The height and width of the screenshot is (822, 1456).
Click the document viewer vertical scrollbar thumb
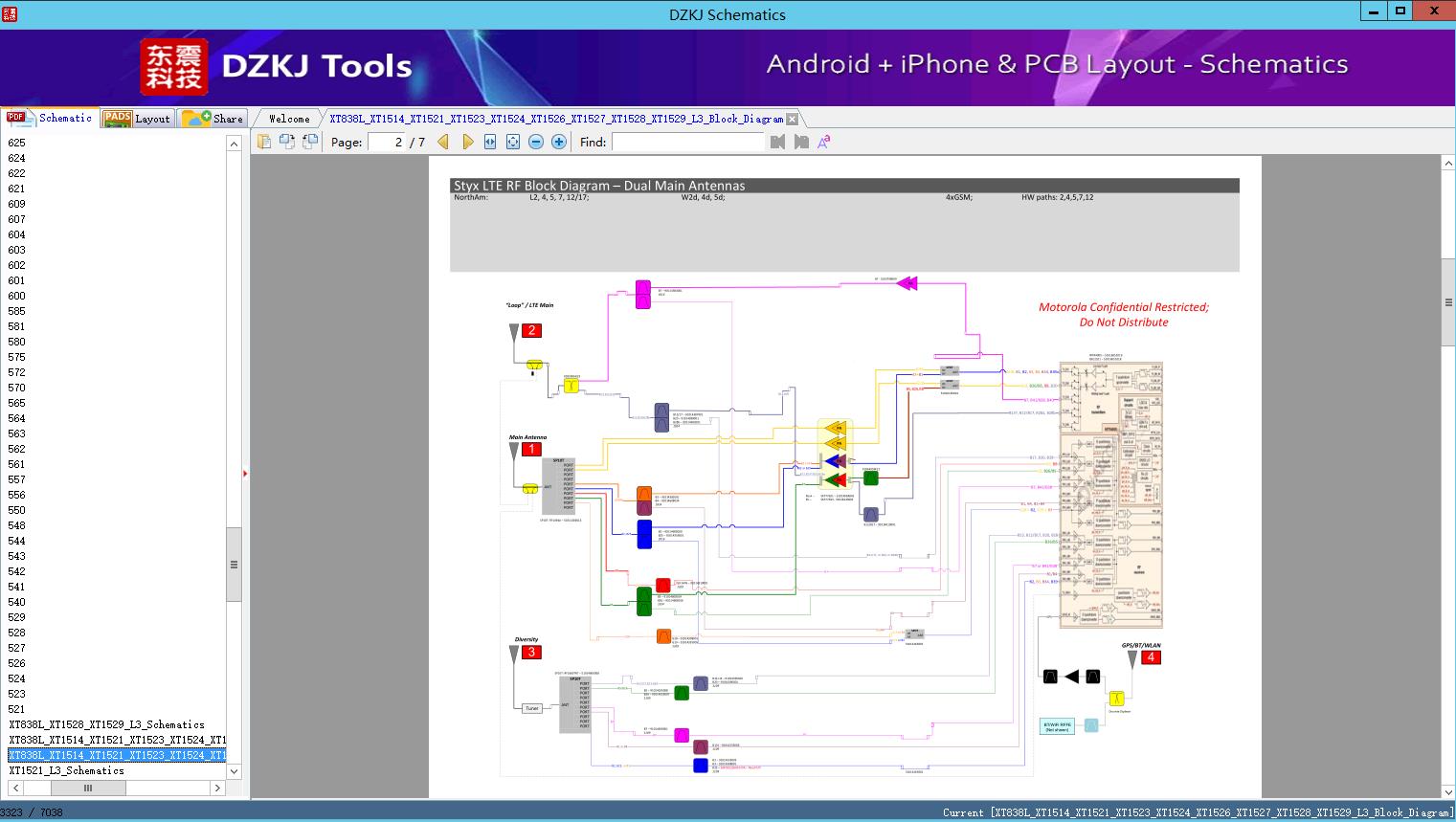pyautogui.click(x=1448, y=302)
